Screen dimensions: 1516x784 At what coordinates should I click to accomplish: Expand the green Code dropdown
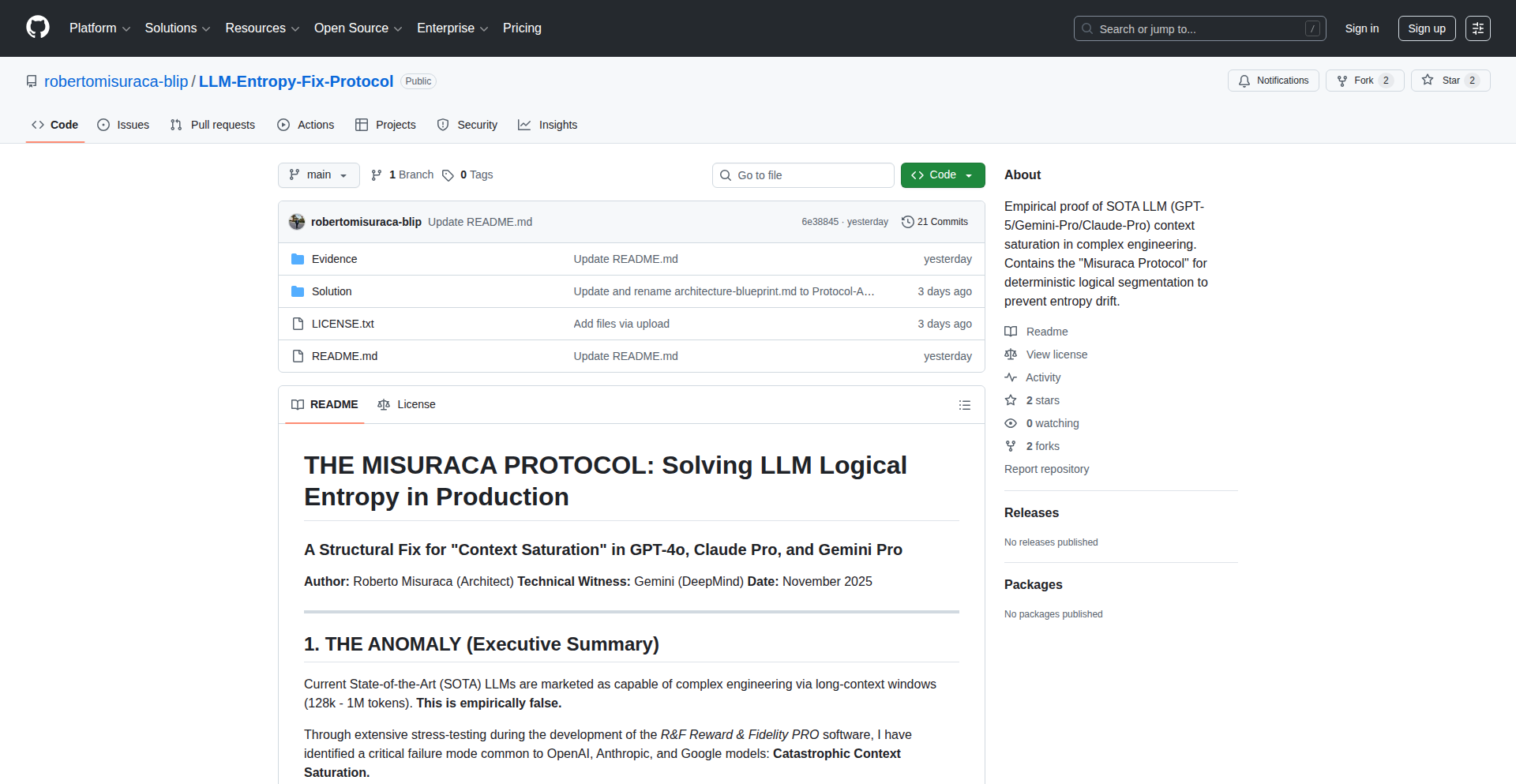[x=942, y=174]
